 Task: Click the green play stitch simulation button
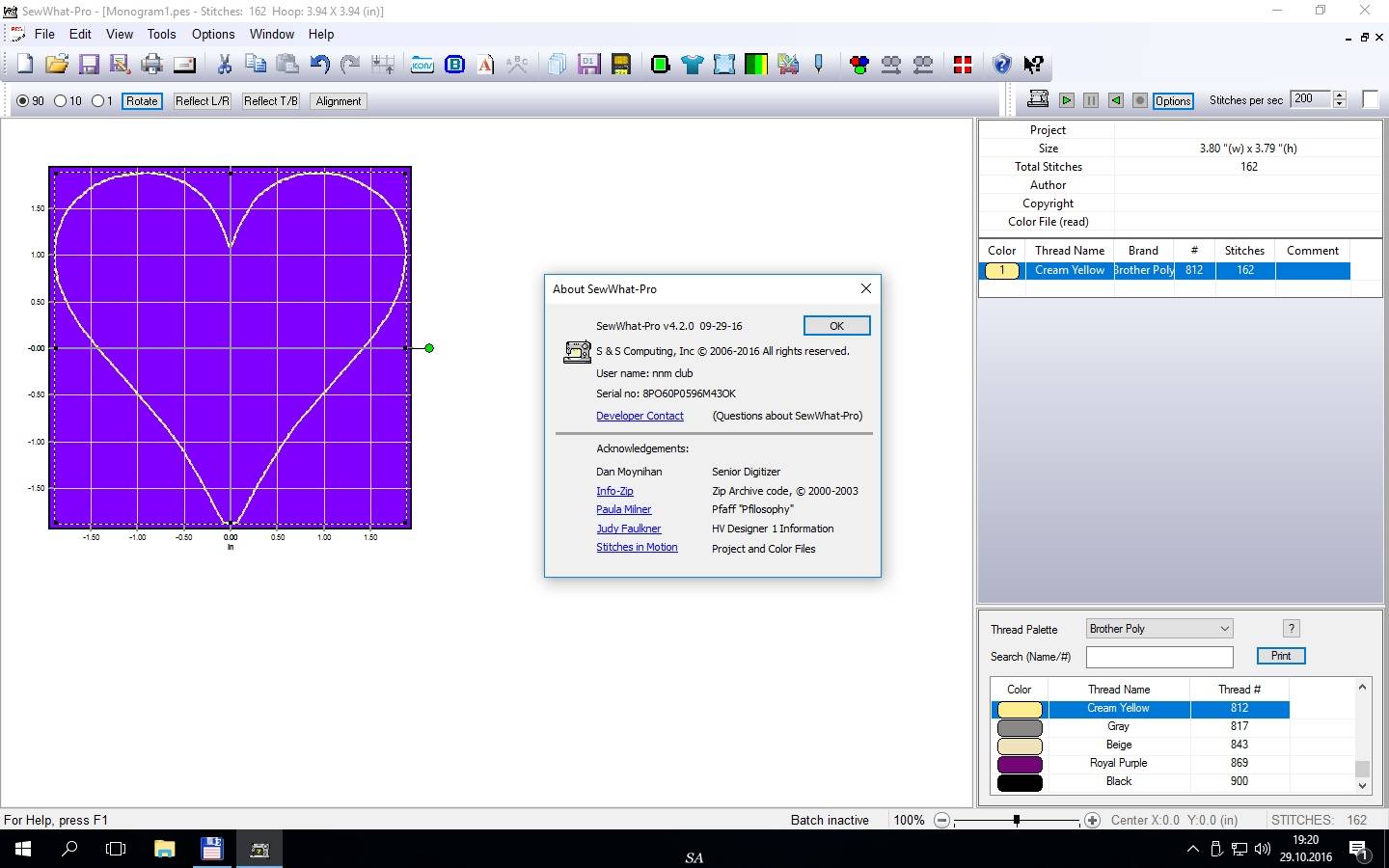click(1067, 100)
